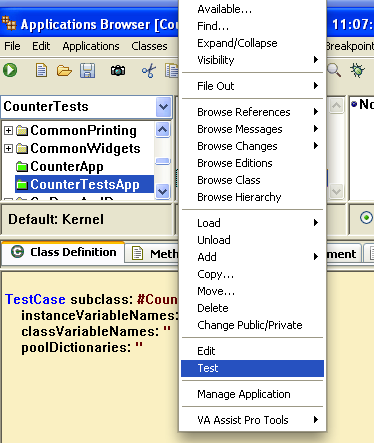
Task: Open the Visibility submenu
Action: tap(252, 60)
